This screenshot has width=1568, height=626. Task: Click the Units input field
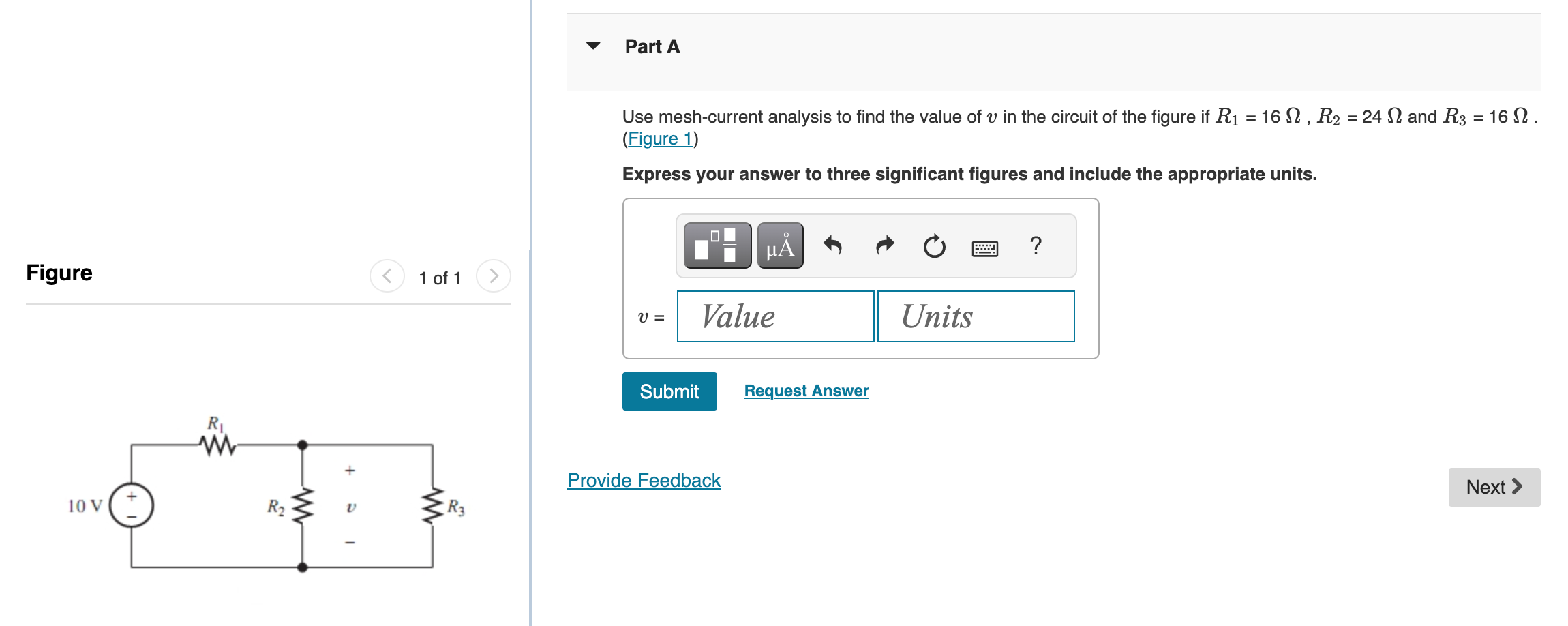click(x=975, y=316)
